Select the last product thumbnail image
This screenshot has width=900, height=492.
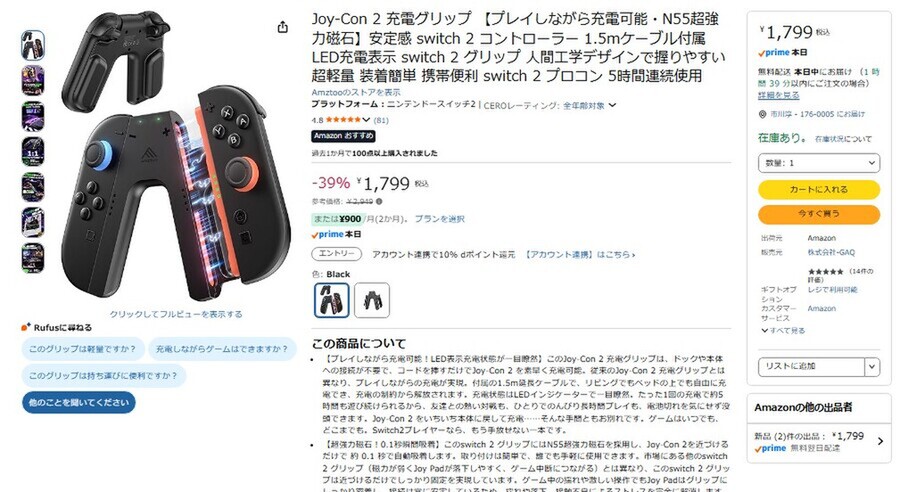(33, 258)
